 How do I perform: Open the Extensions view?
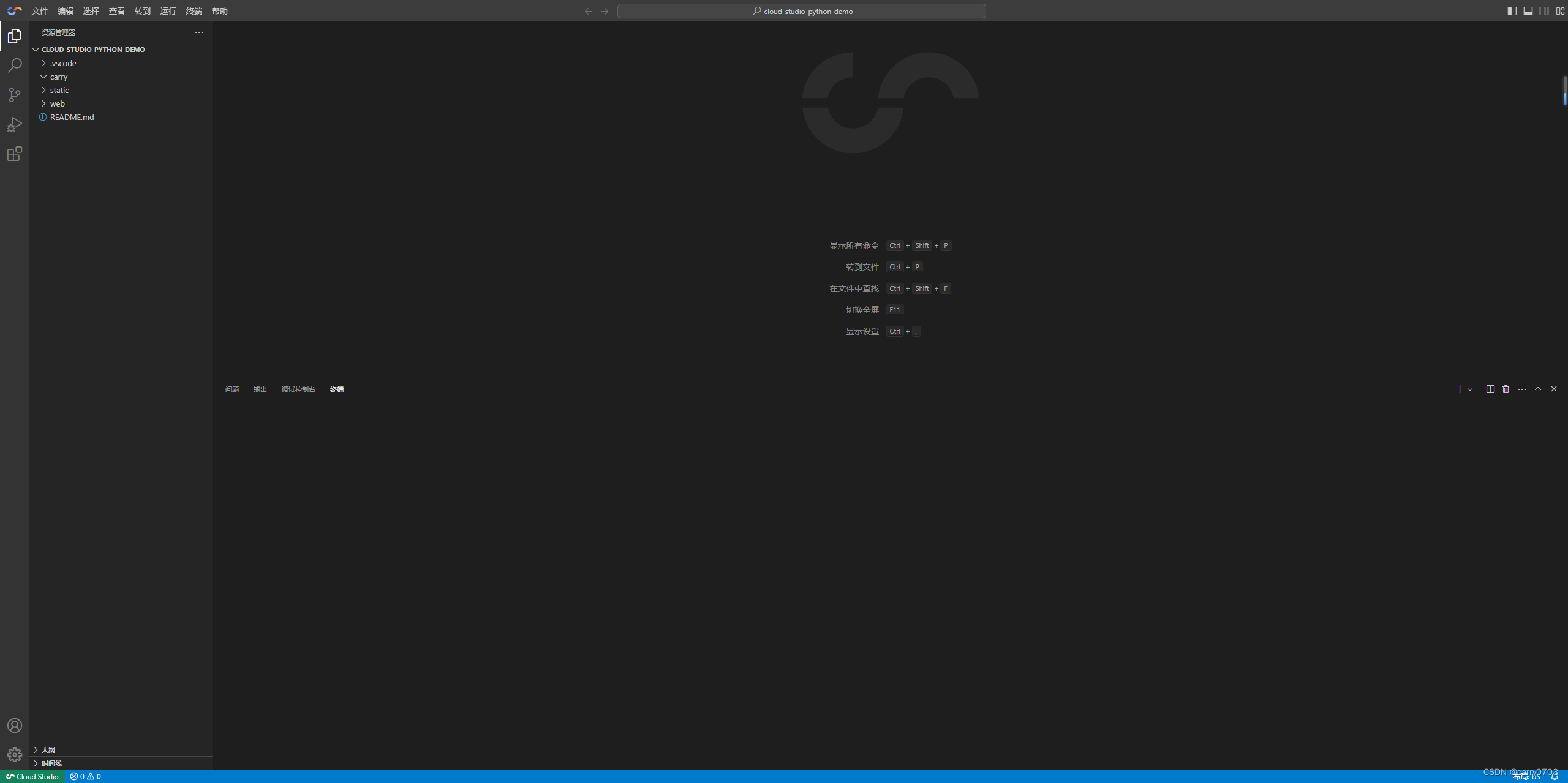tap(15, 154)
